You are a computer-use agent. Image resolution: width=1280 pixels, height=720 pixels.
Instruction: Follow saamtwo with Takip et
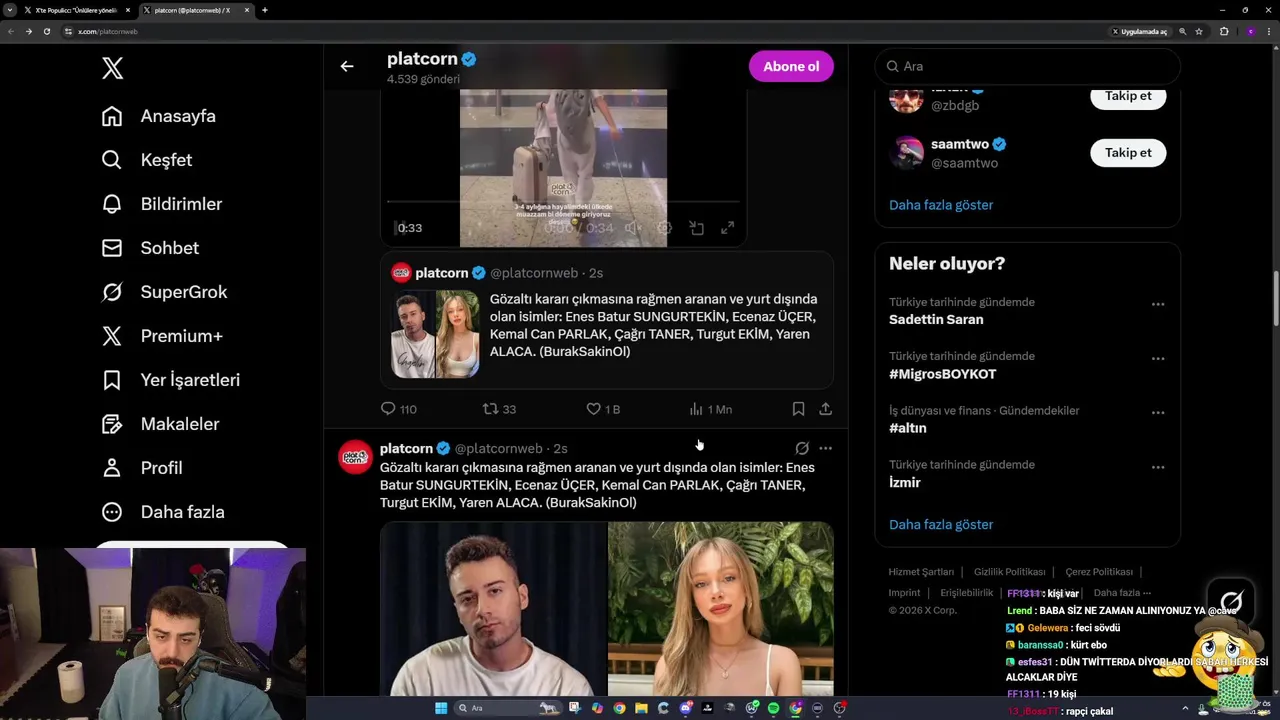point(1128,153)
